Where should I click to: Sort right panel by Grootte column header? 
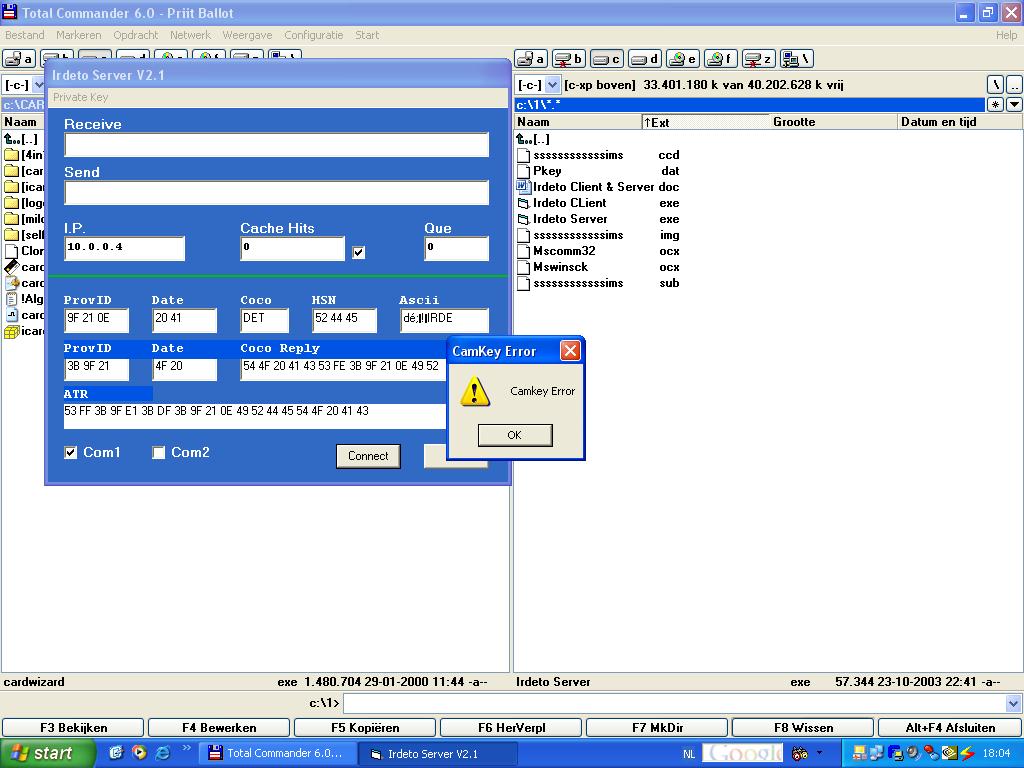tap(833, 122)
